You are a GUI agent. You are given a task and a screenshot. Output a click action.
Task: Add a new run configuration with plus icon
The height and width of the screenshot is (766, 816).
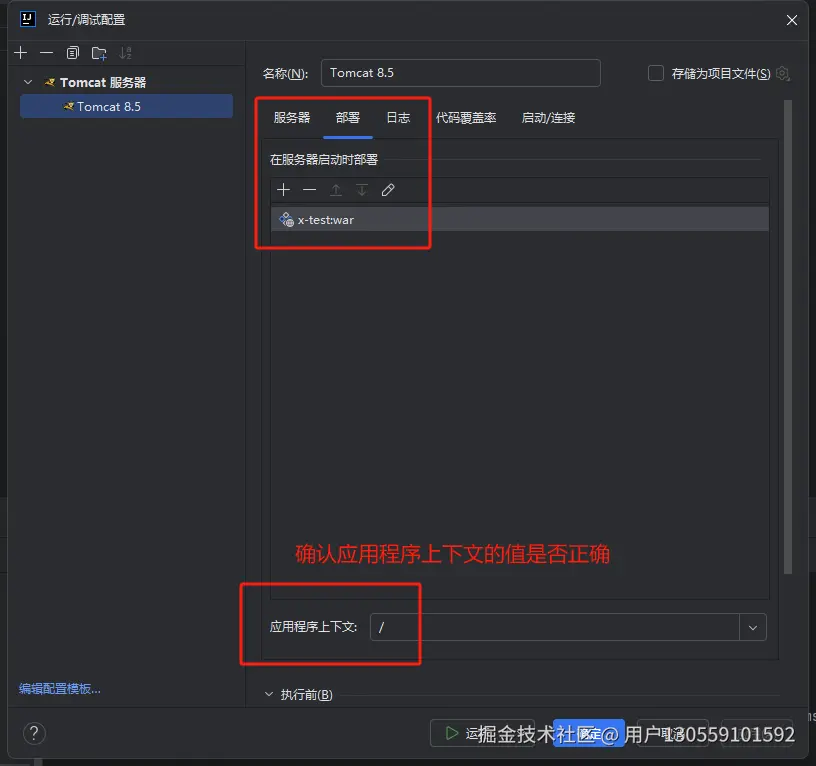pyautogui.click(x=21, y=53)
